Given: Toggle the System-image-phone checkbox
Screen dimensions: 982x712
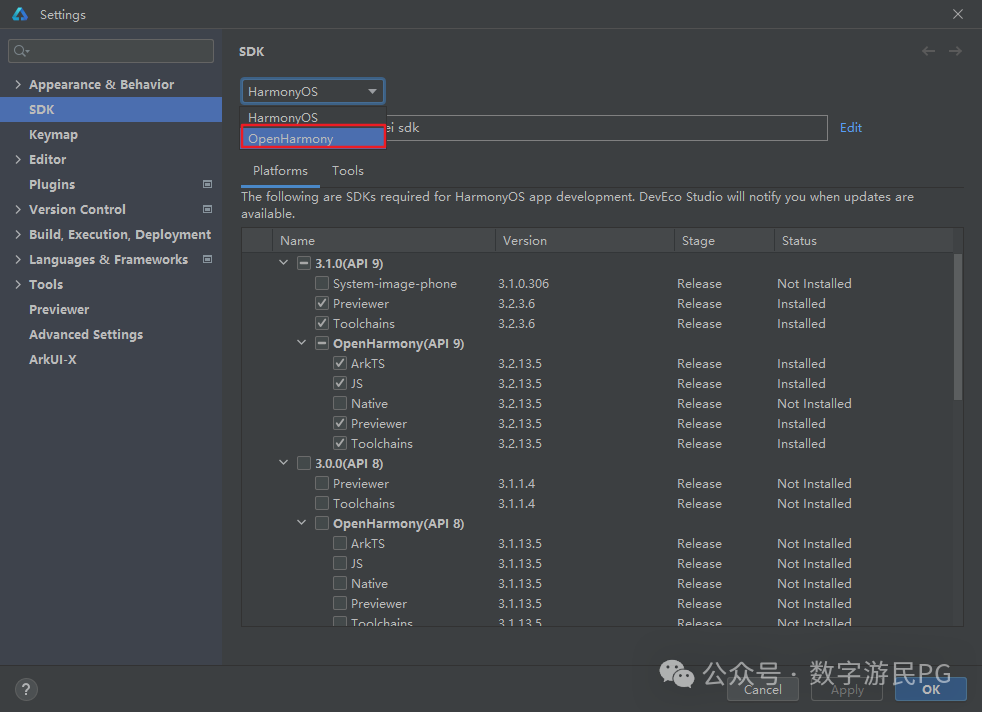Looking at the screenshot, I should tap(322, 283).
